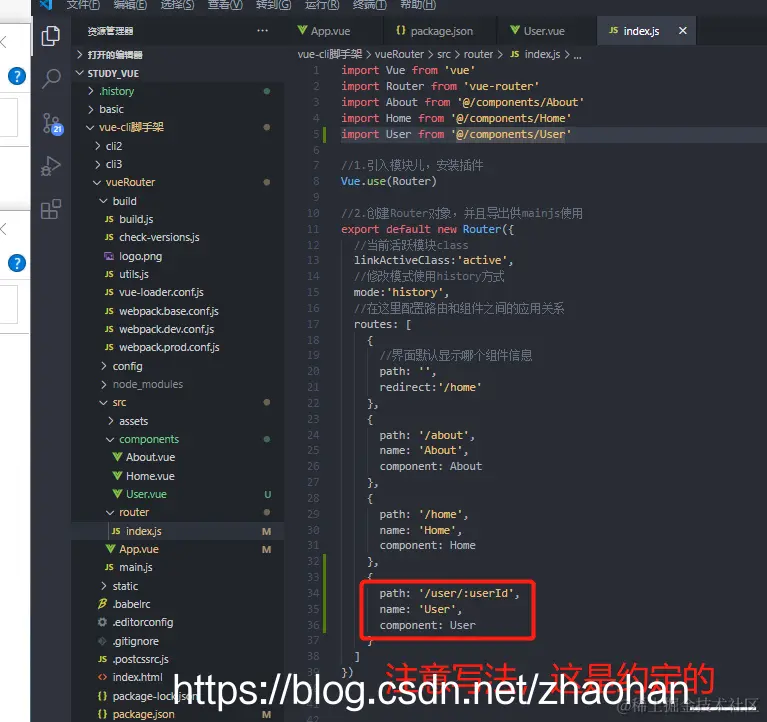Click line number 17 in the gutter
The image size is (767, 722).
pyautogui.click(x=313, y=324)
